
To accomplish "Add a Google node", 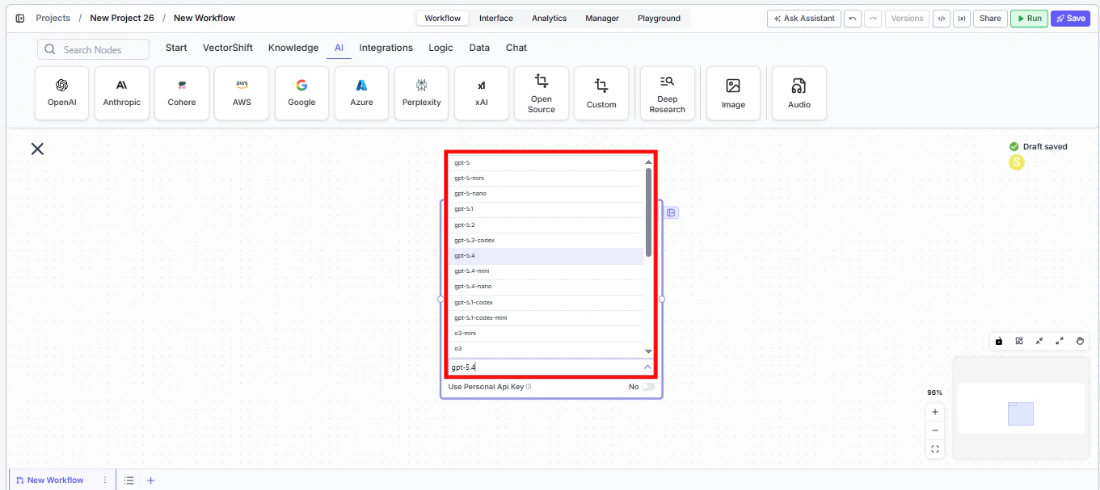I will tap(302, 93).
